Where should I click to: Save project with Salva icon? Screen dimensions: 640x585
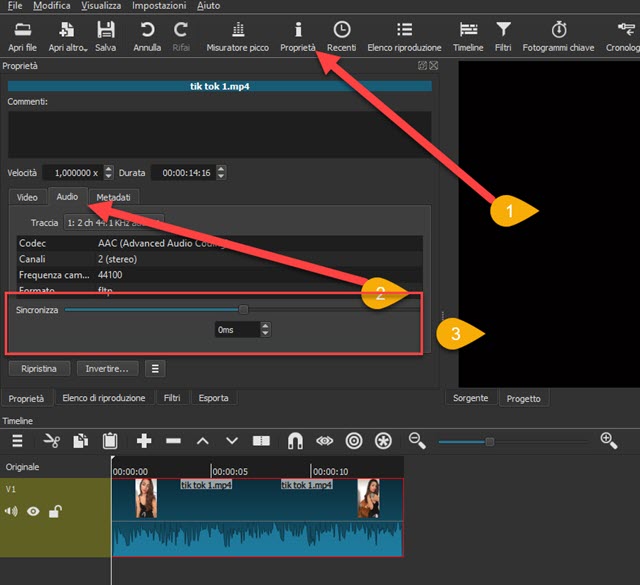[x=105, y=36]
